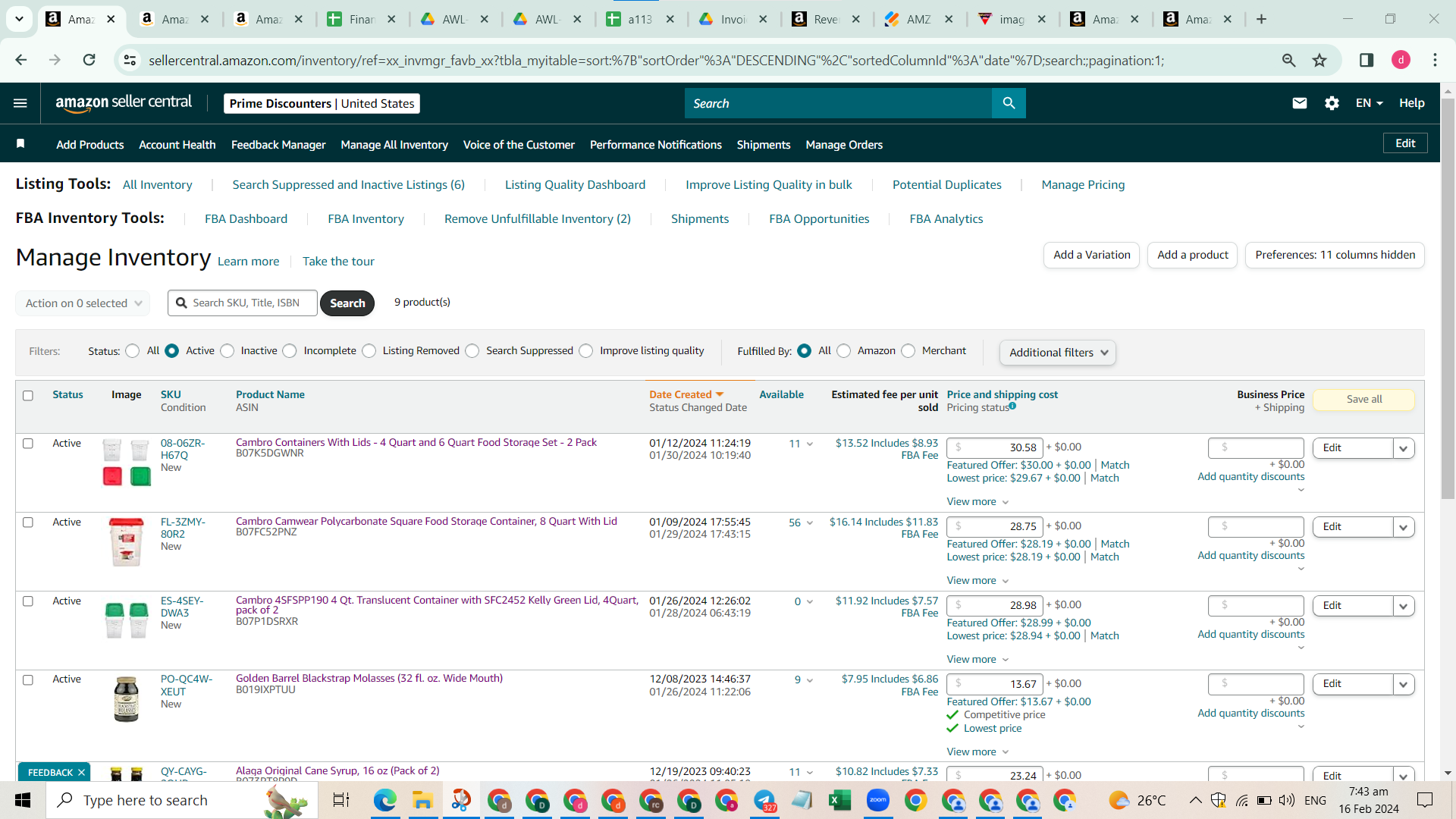Click the Add a Variation button
Screen dimensions: 1456x819
point(1091,255)
